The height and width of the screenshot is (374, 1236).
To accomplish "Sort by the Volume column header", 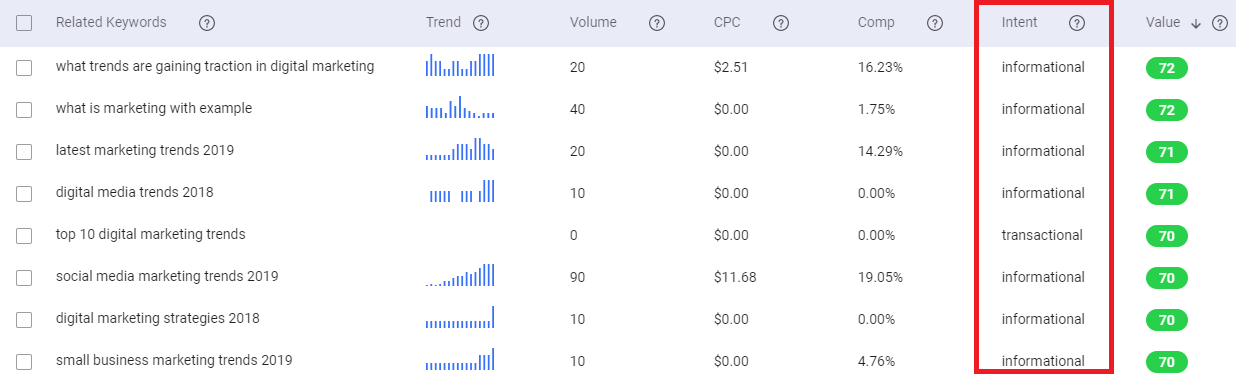I will [593, 23].
